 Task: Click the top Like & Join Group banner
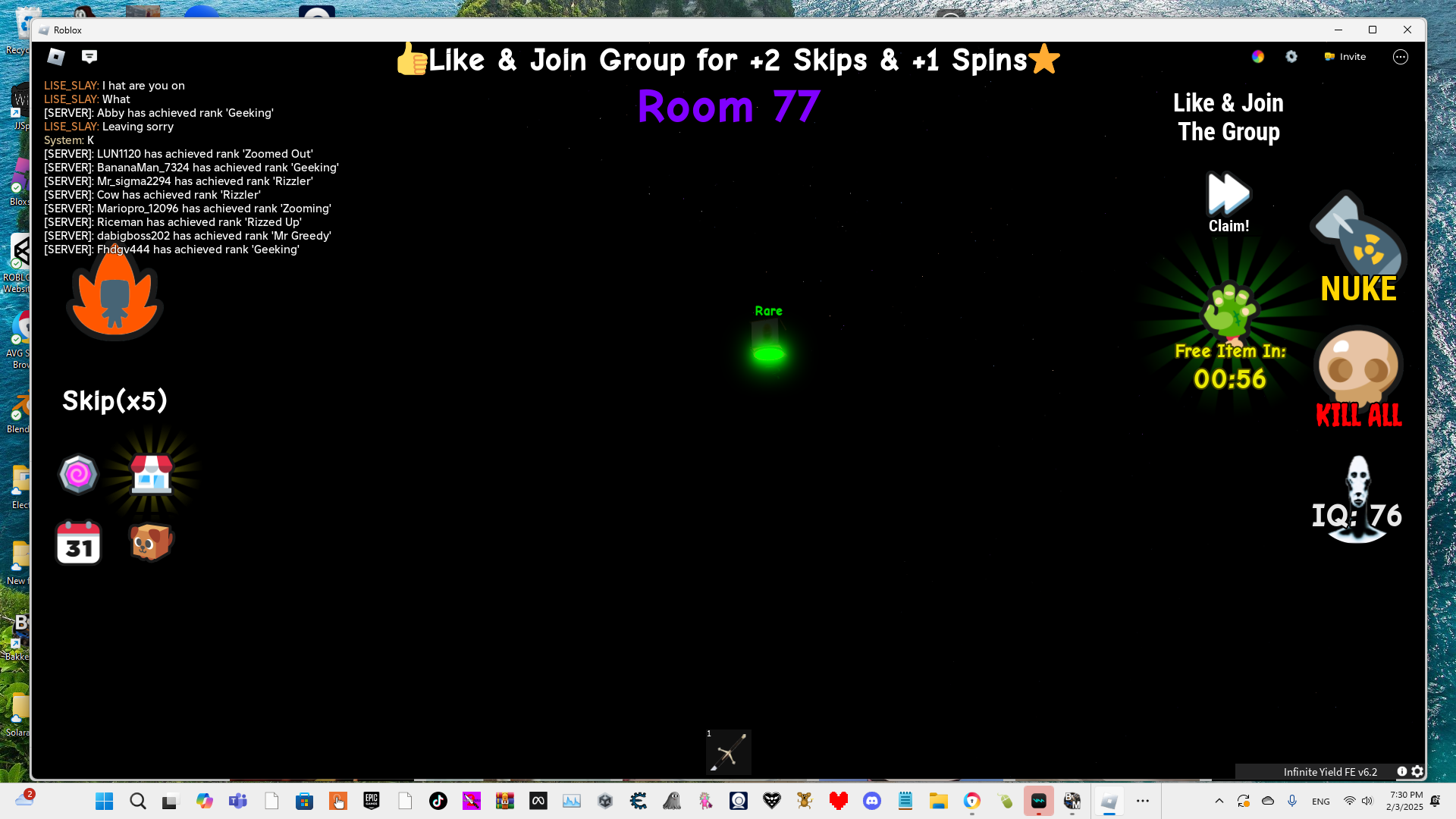coord(728,59)
